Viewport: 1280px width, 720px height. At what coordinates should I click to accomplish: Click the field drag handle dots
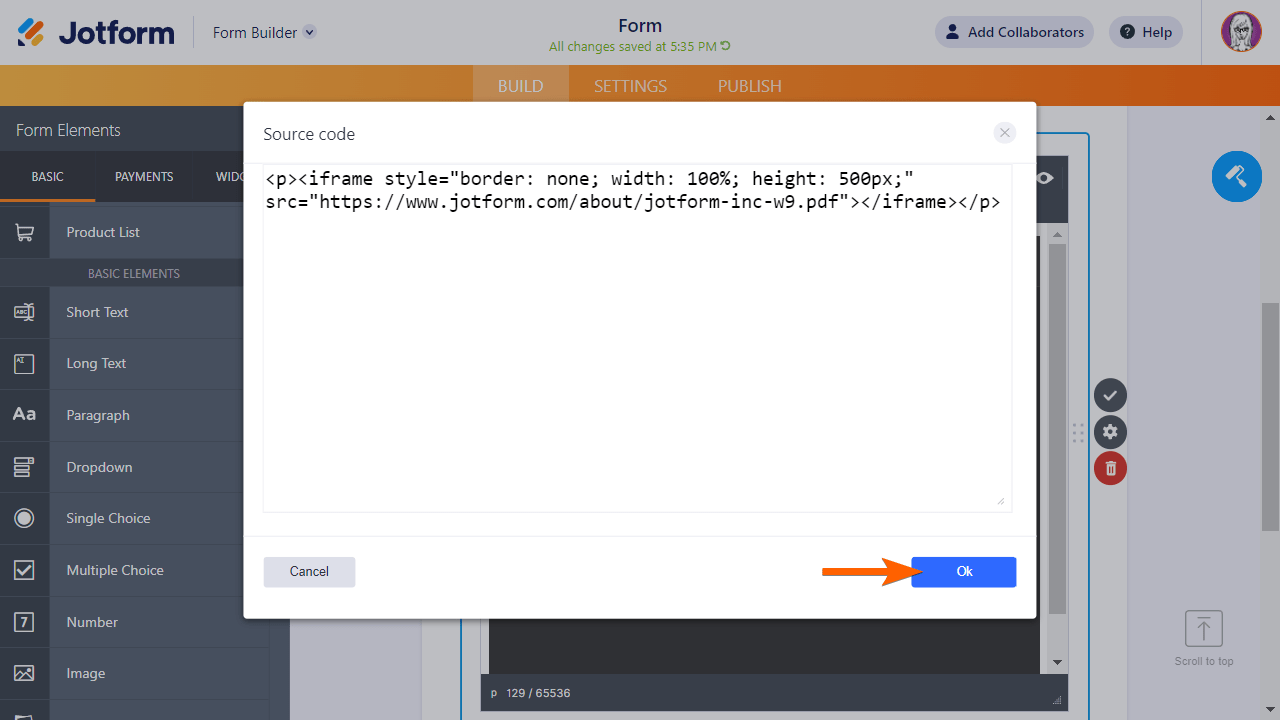pos(1078,432)
